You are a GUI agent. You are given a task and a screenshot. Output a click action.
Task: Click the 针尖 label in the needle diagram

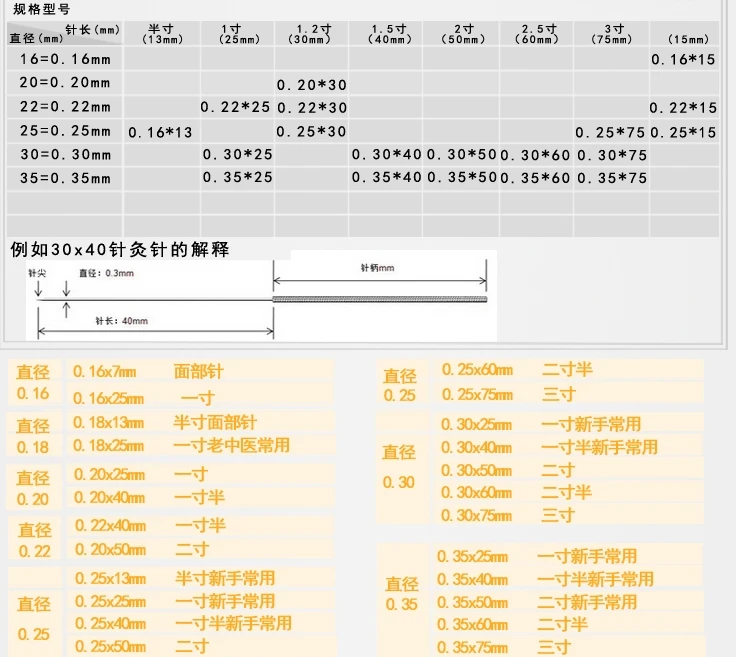coord(37,273)
